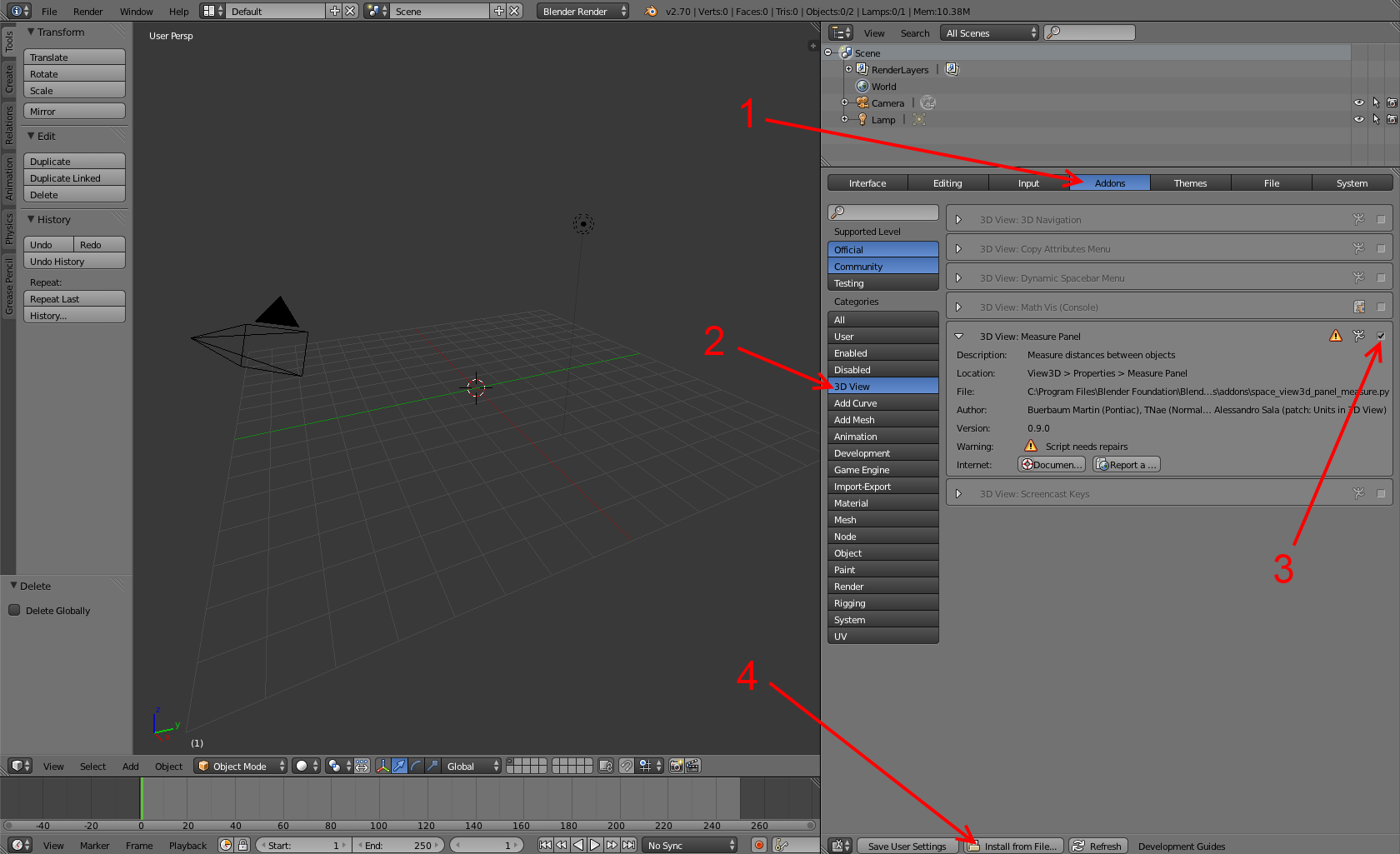Screen dimensions: 1400x854
Task: Open the Render menu
Action: pyautogui.click(x=87, y=12)
